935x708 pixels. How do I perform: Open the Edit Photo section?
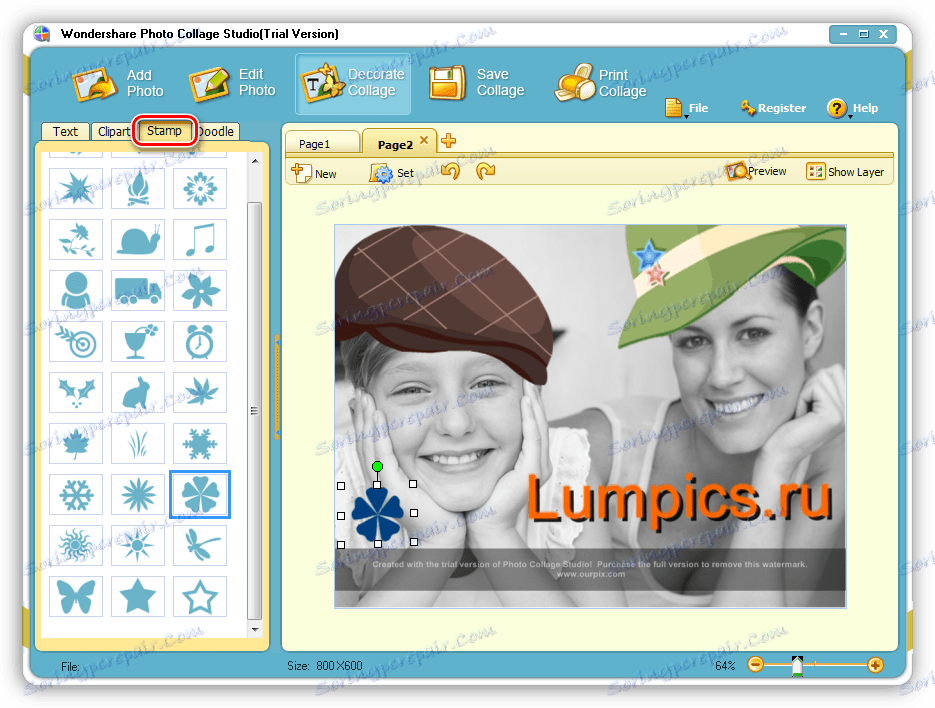pyautogui.click(x=233, y=84)
